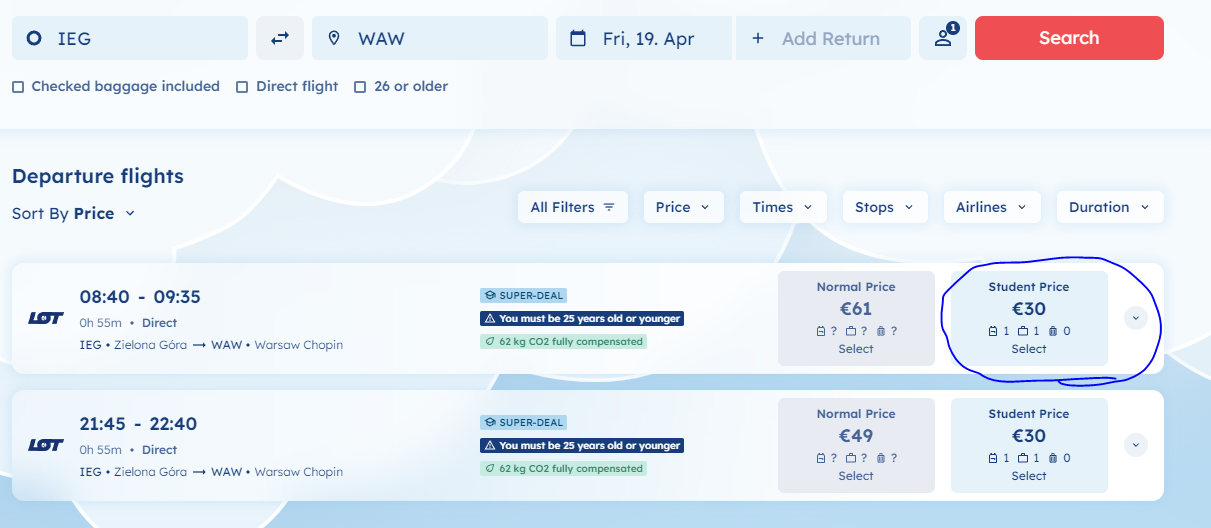
Task: Swap origin and destination airports
Action: click(x=280, y=38)
